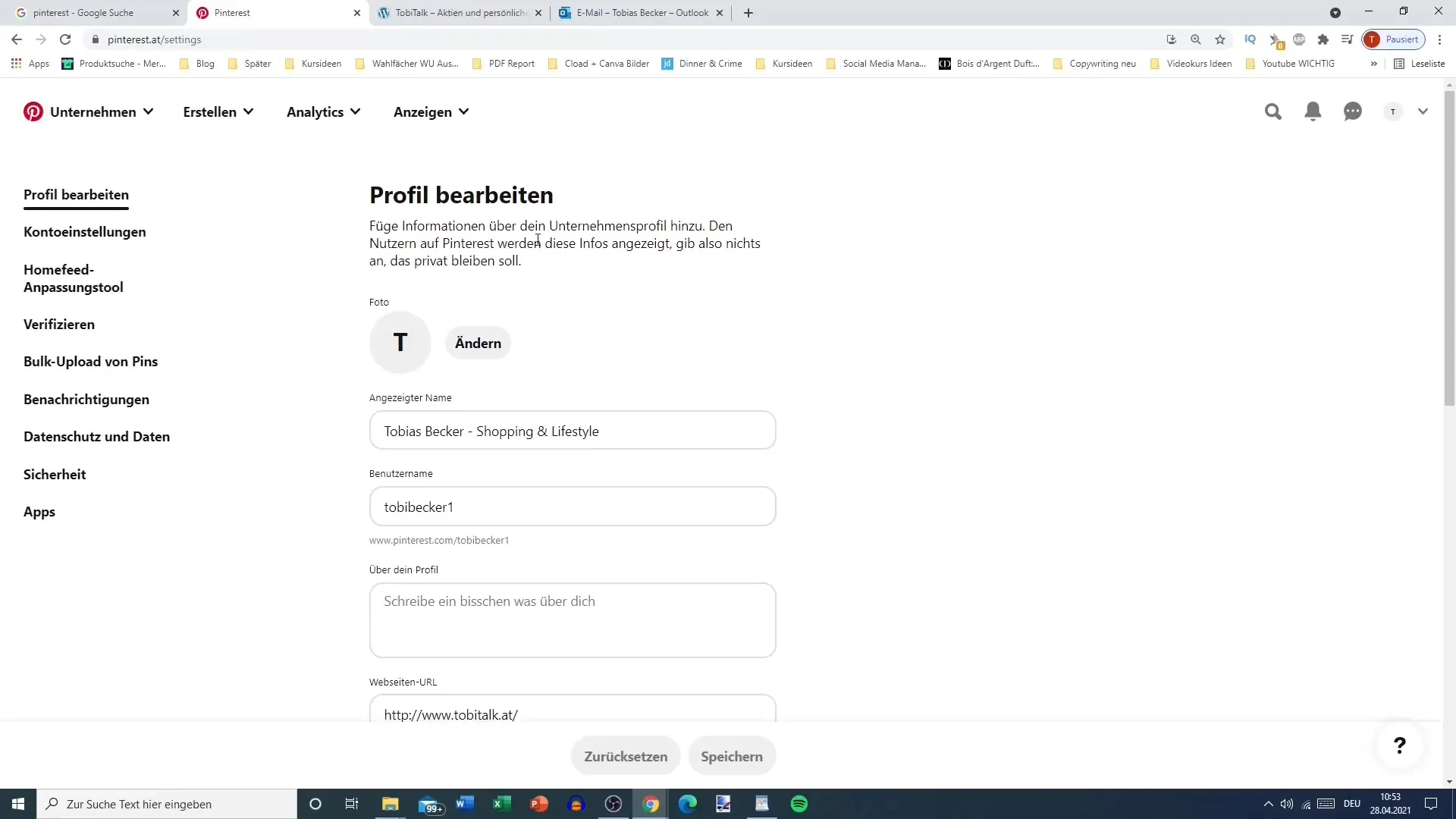The image size is (1456, 819).
Task: Open the Analytics dropdown menu
Action: (323, 111)
